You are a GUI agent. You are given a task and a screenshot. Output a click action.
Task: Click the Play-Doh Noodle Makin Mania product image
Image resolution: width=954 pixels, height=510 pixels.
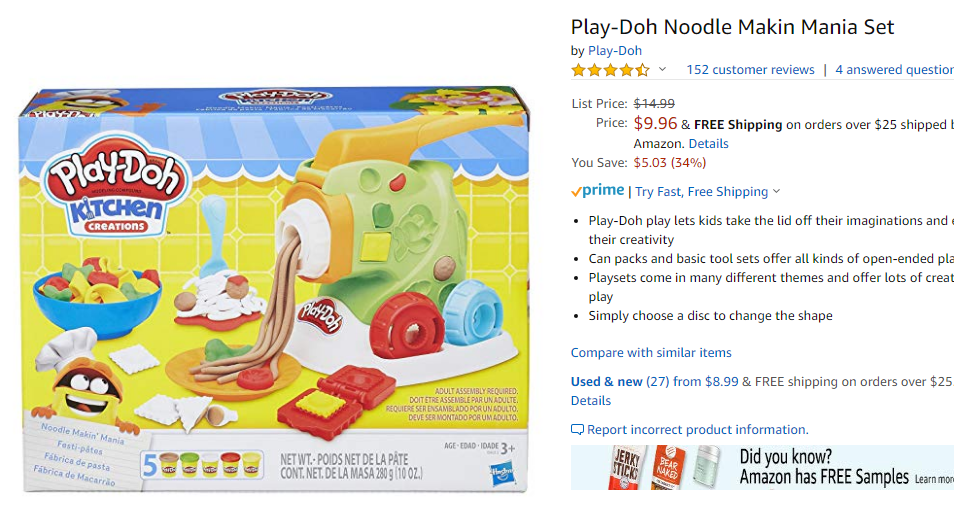[x=275, y=290]
